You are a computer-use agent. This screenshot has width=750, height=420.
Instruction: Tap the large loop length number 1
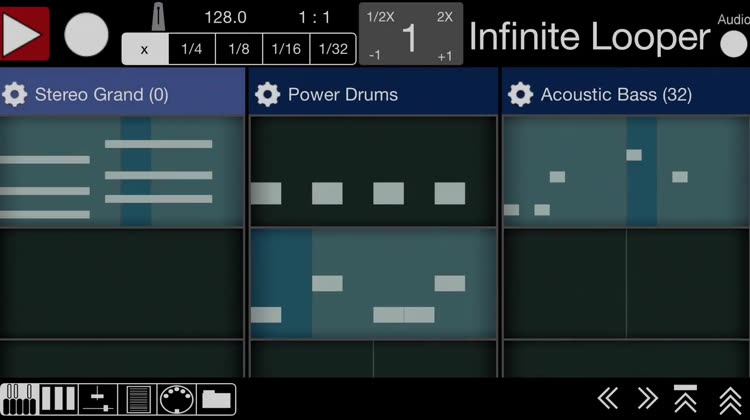(x=410, y=38)
